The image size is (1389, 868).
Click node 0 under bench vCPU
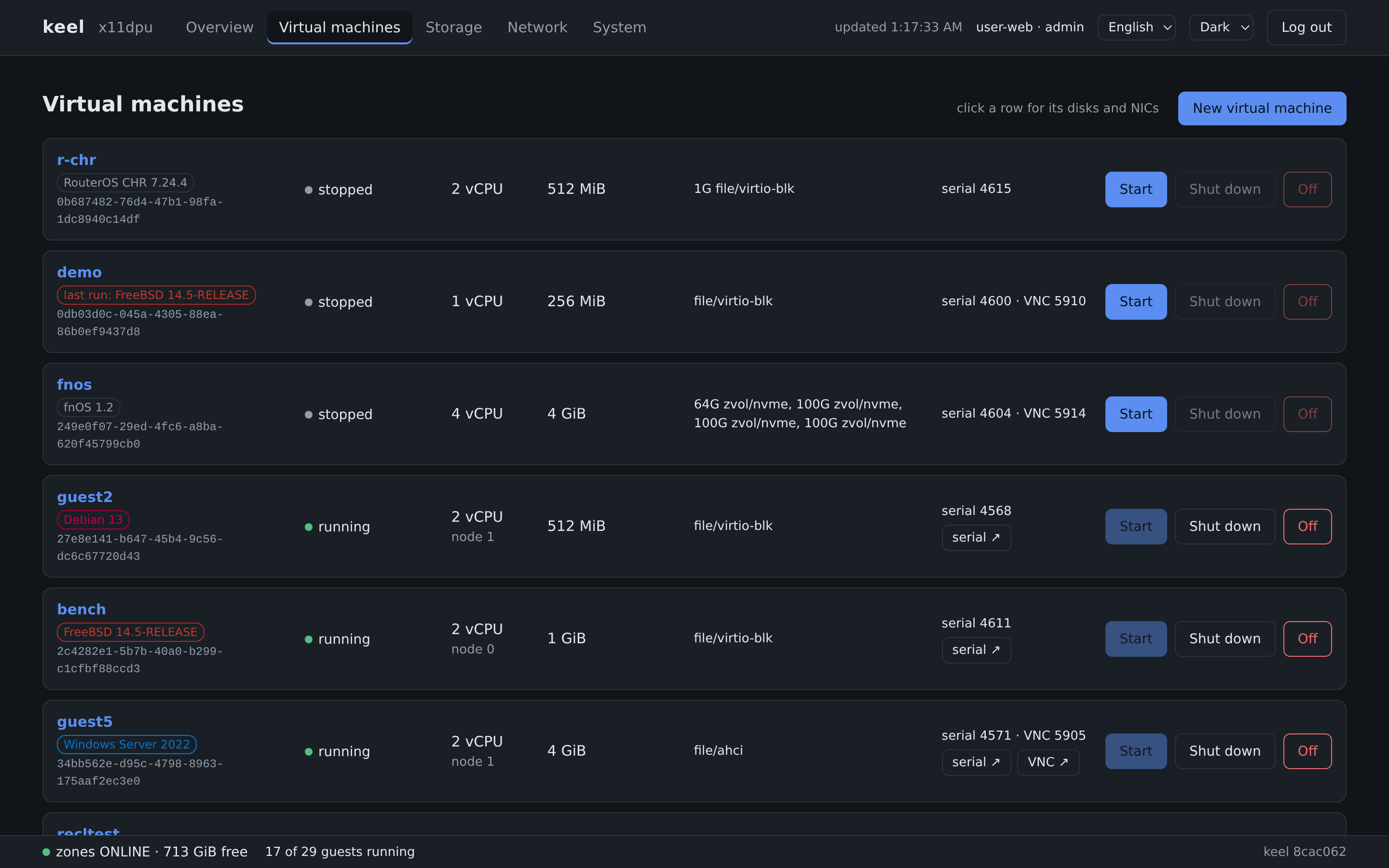click(x=472, y=649)
